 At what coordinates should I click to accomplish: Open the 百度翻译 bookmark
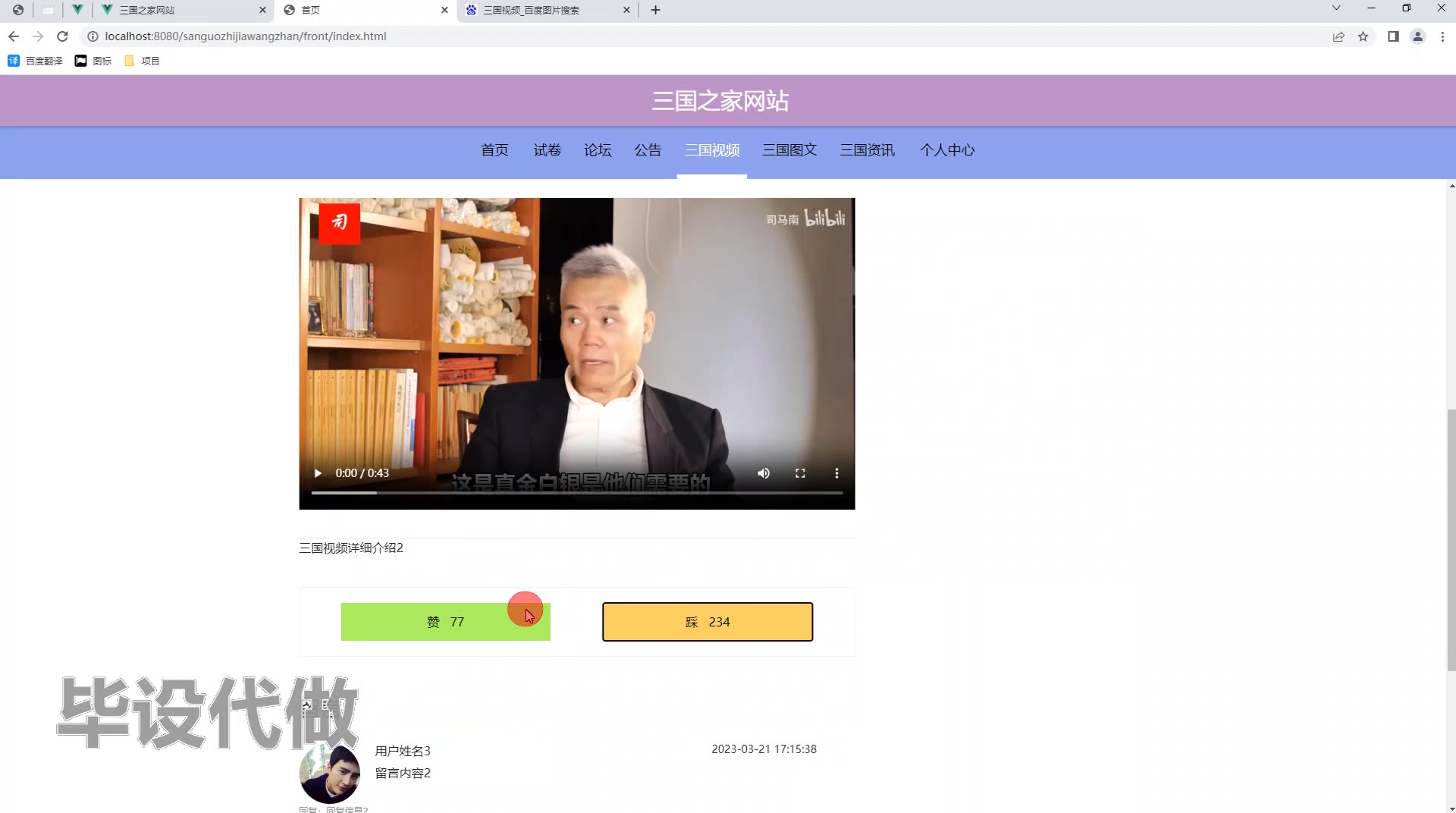(35, 61)
